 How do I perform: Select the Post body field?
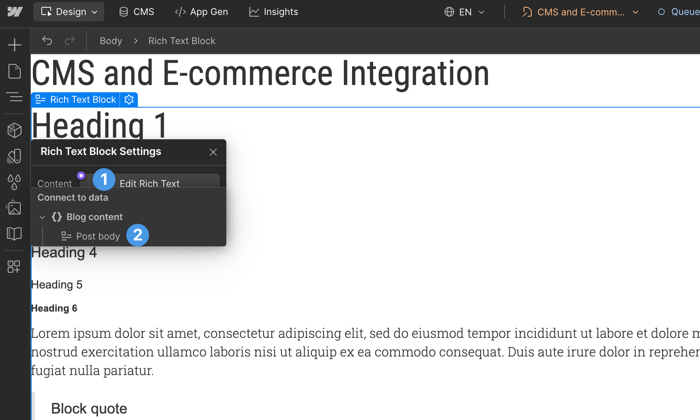pos(97,236)
